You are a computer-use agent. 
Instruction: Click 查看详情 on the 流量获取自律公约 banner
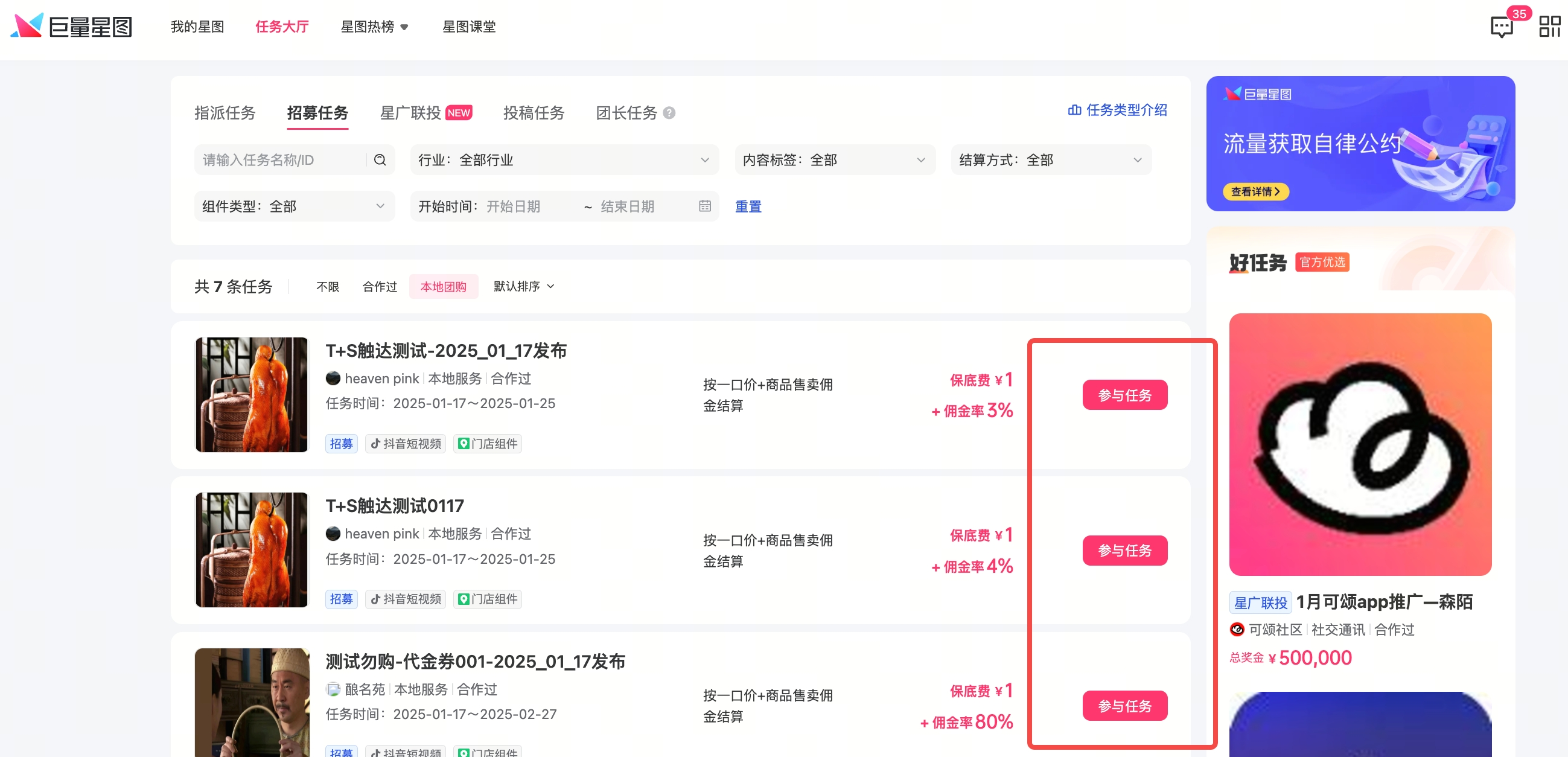point(1256,191)
